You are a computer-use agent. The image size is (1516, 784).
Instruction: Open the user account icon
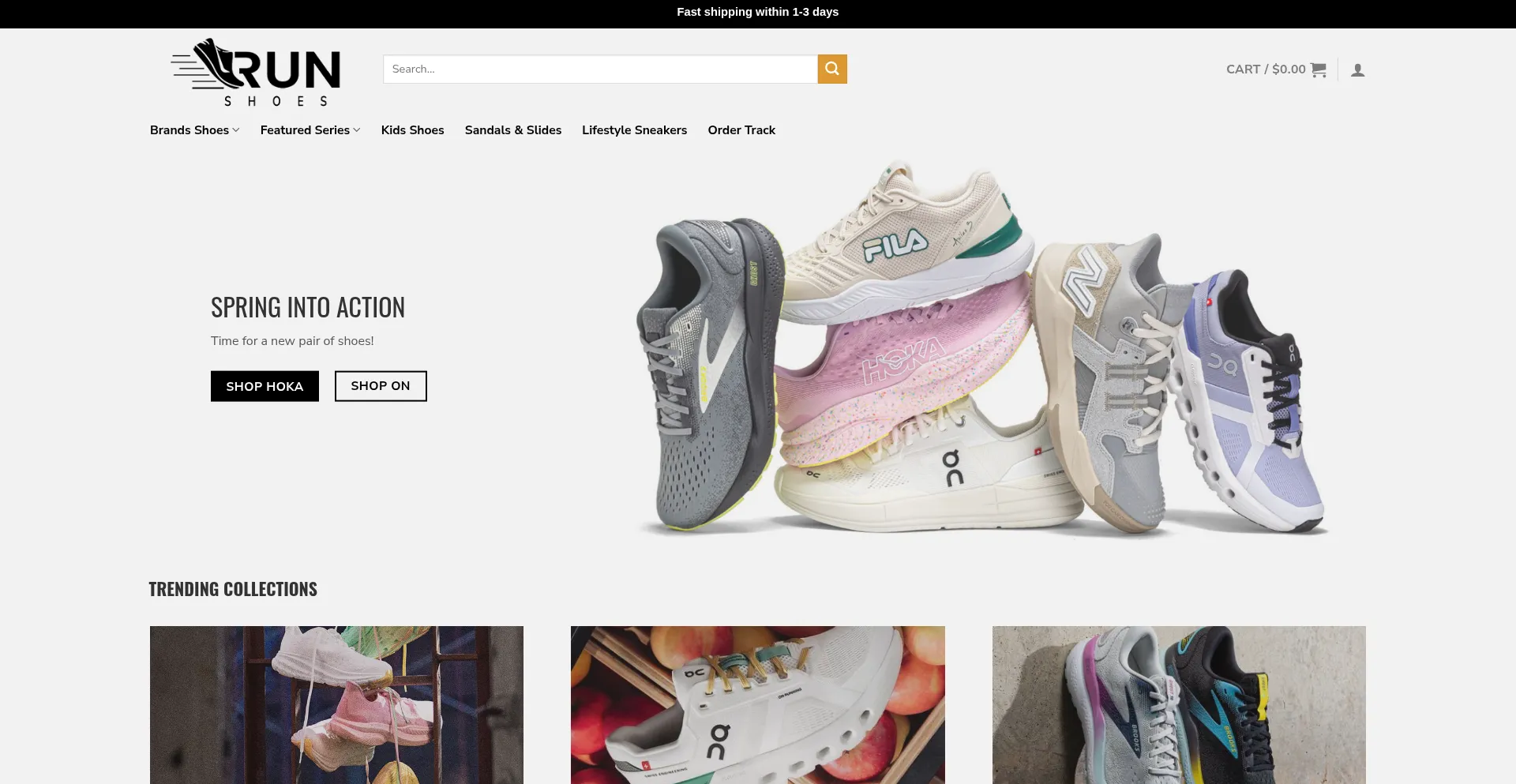click(x=1357, y=70)
